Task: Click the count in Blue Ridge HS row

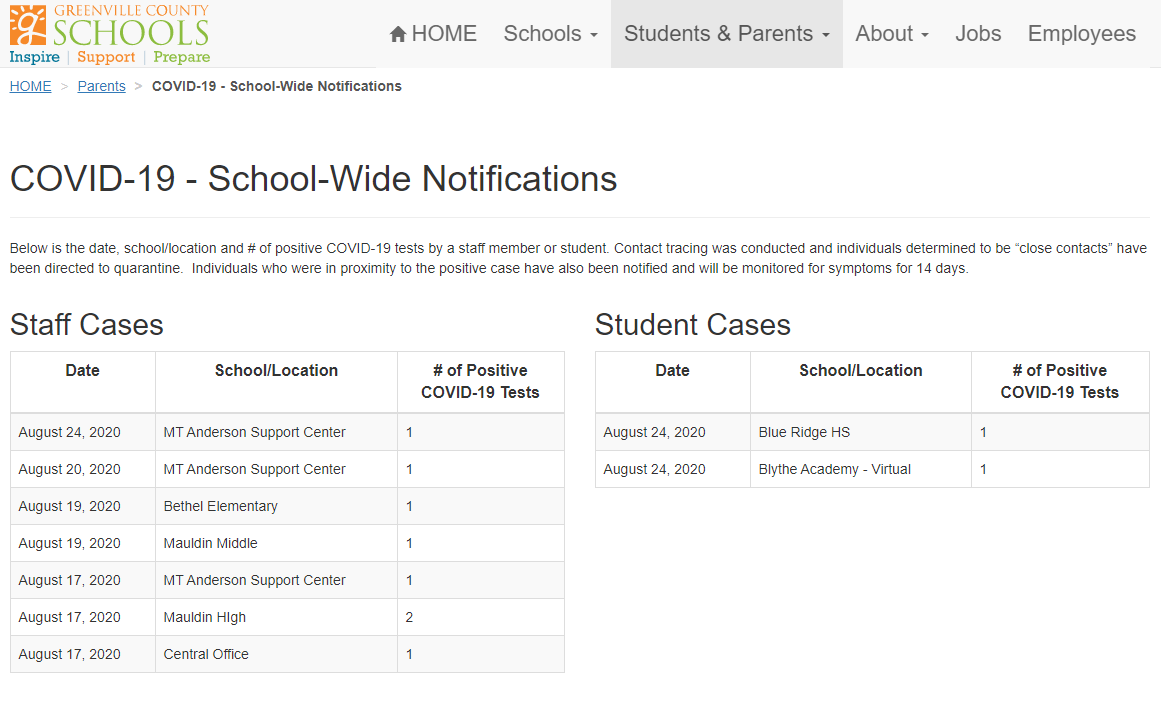Action: 1060,432
